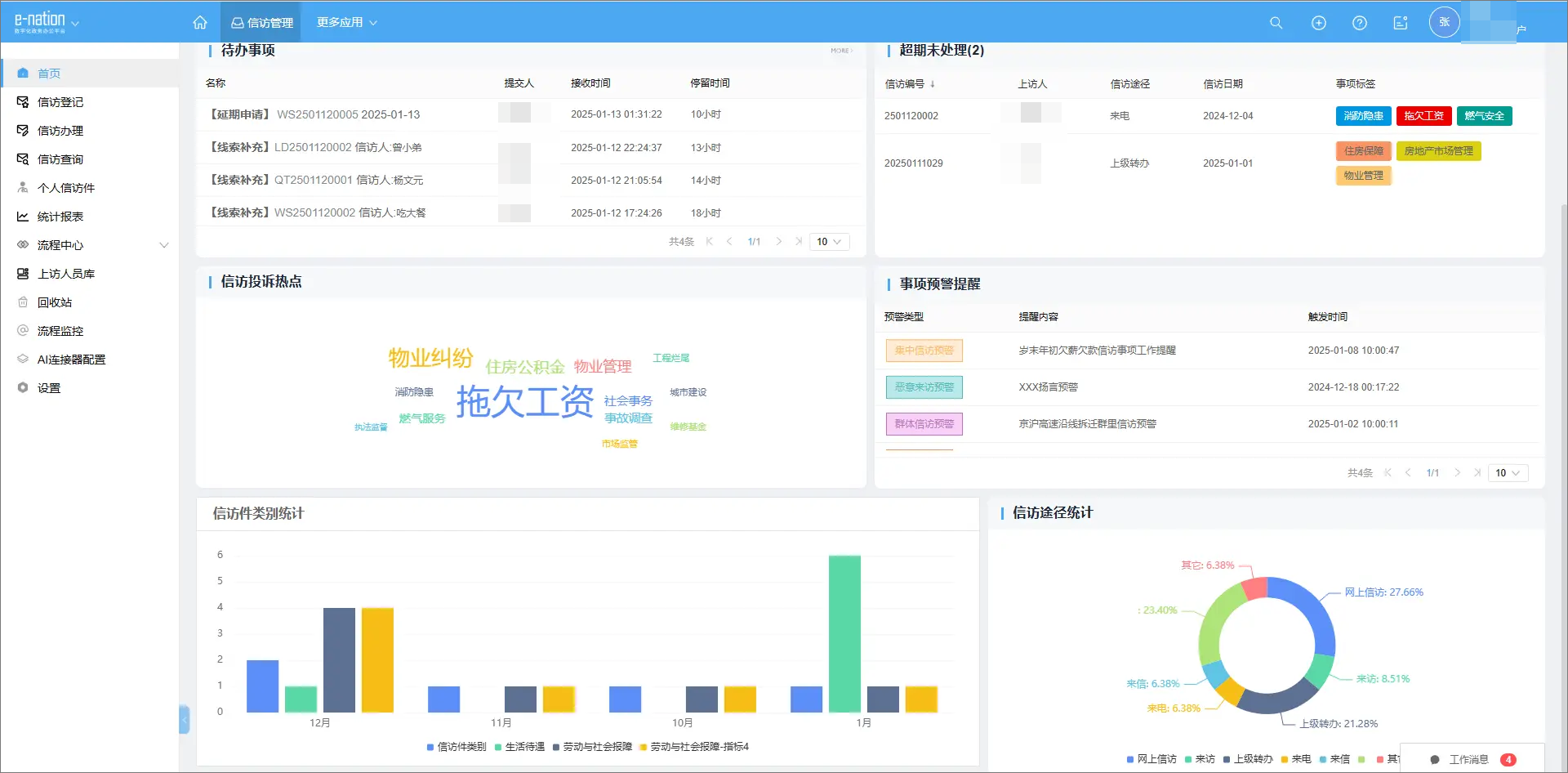
Task: Click the 流程监控 sidebar icon
Action: click(23, 331)
